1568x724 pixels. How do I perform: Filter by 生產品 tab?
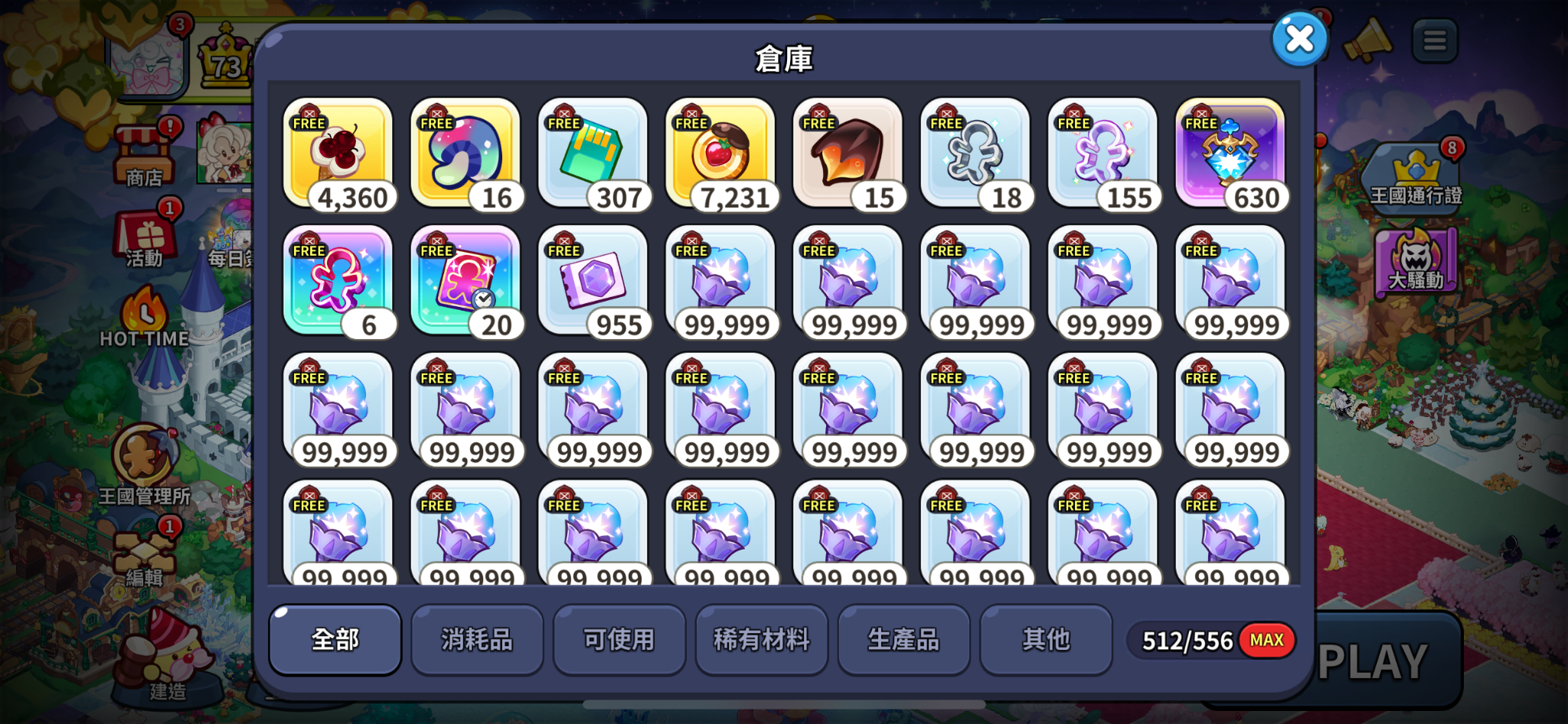tap(904, 640)
